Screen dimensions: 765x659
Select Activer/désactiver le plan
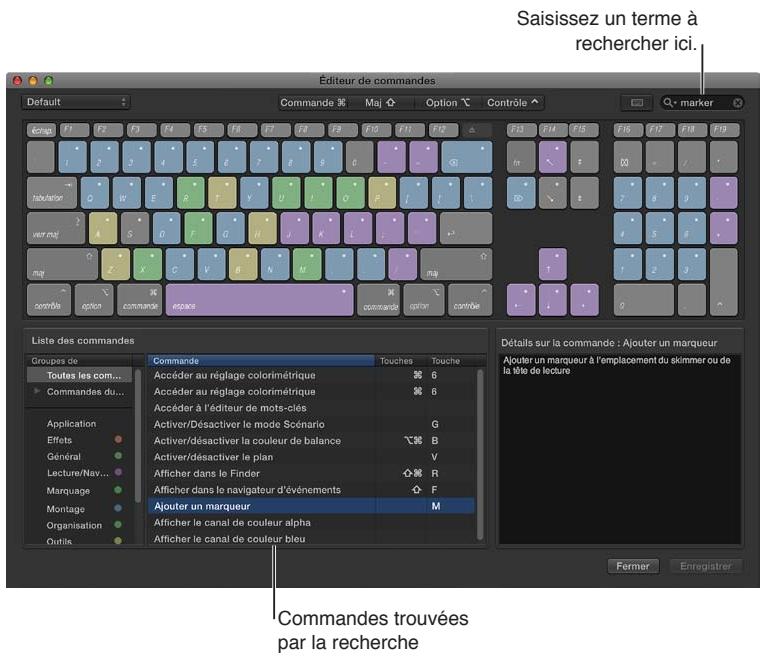click(311, 457)
